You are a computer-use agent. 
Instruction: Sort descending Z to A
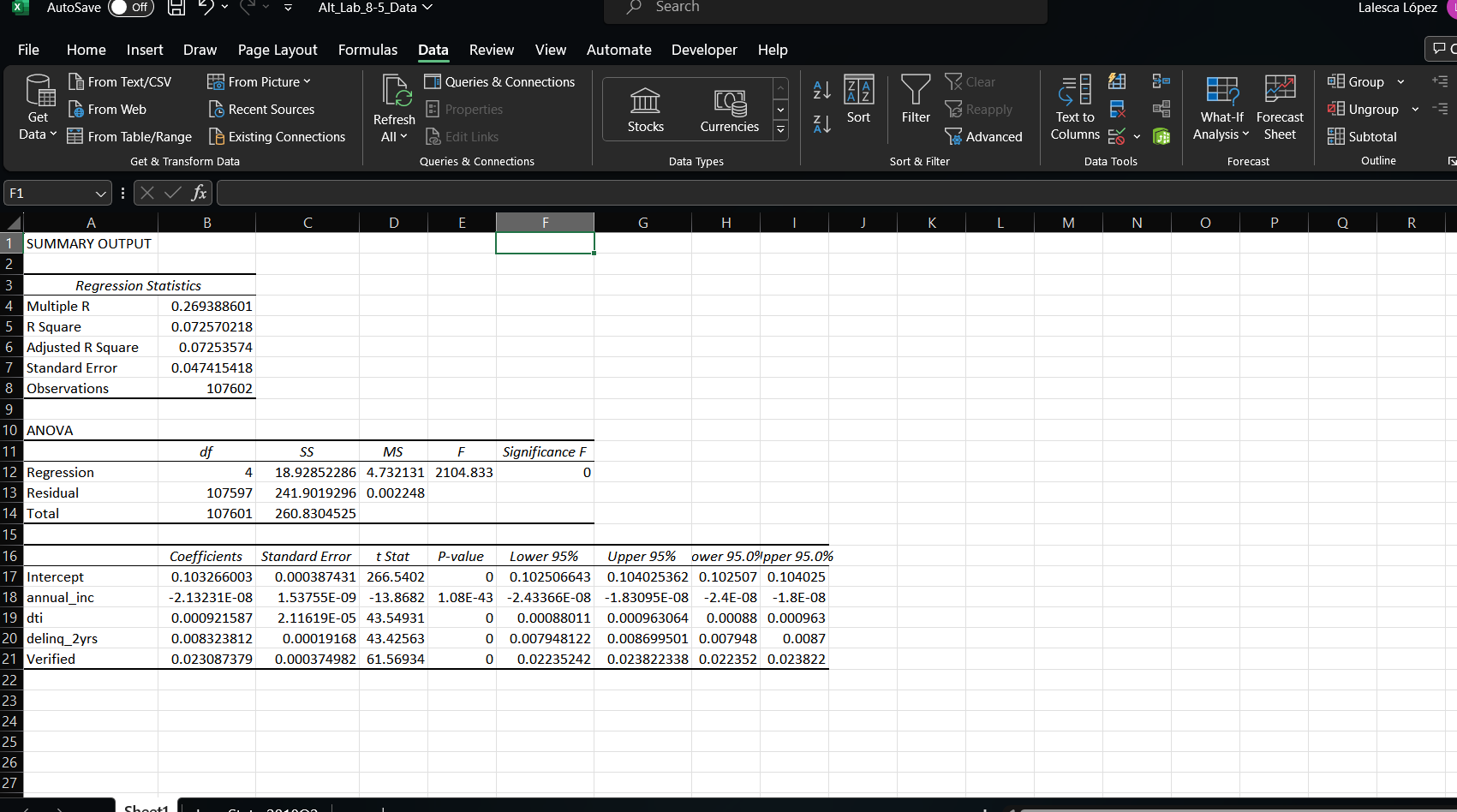pos(821,124)
